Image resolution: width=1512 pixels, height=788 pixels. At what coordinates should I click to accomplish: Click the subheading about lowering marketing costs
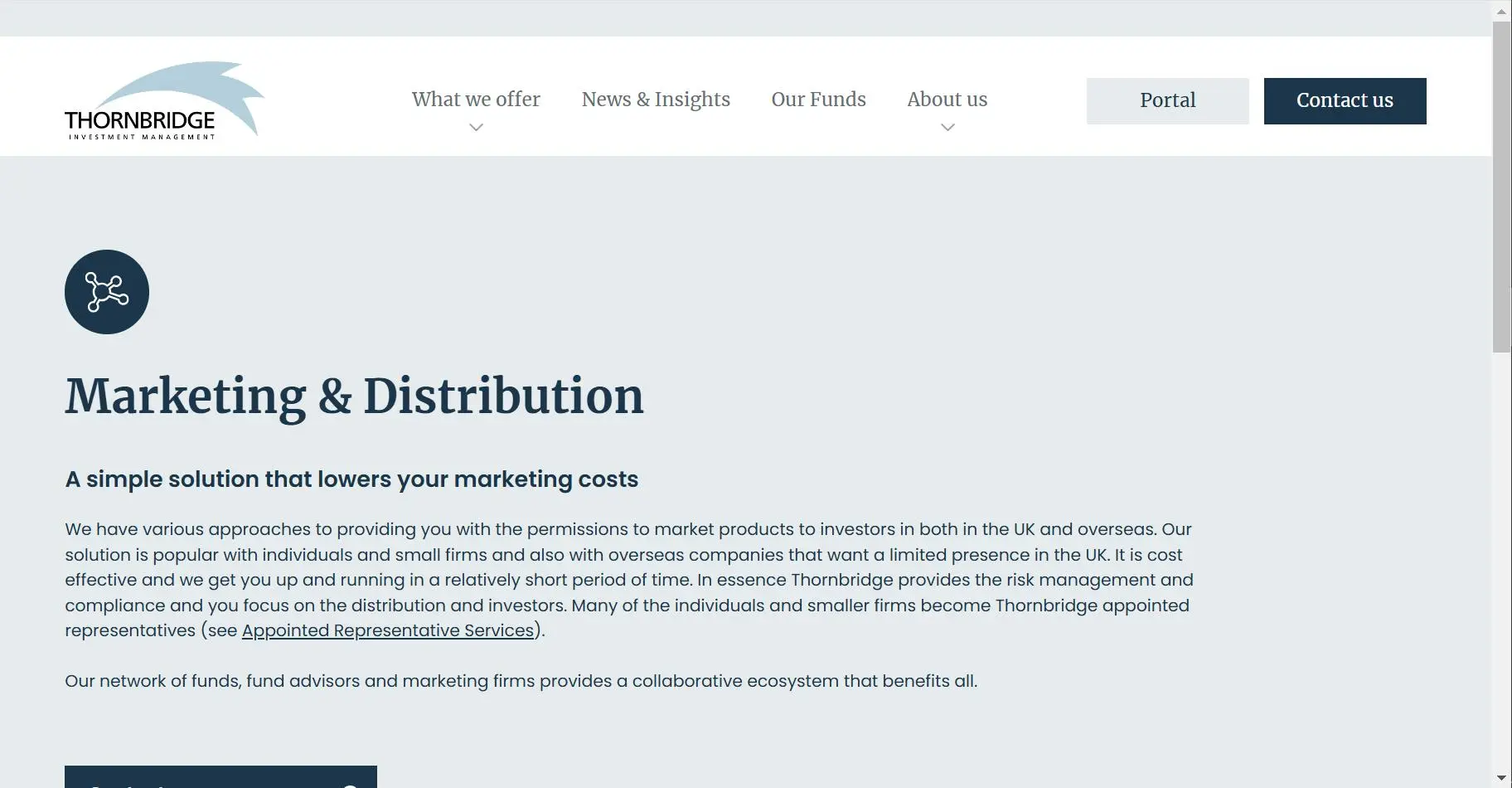(x=351, y=479)
